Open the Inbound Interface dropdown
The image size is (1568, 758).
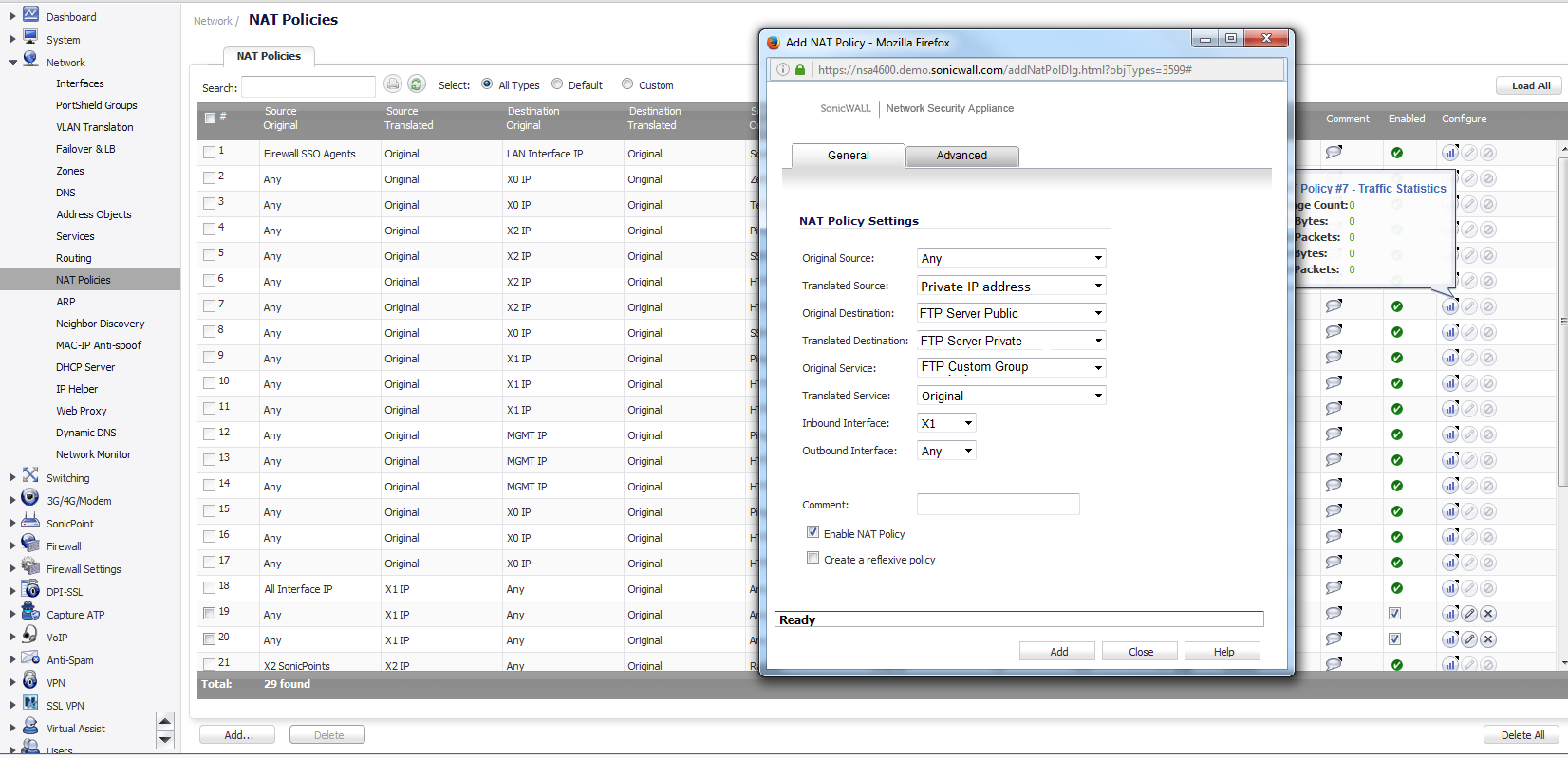[946, 423]
